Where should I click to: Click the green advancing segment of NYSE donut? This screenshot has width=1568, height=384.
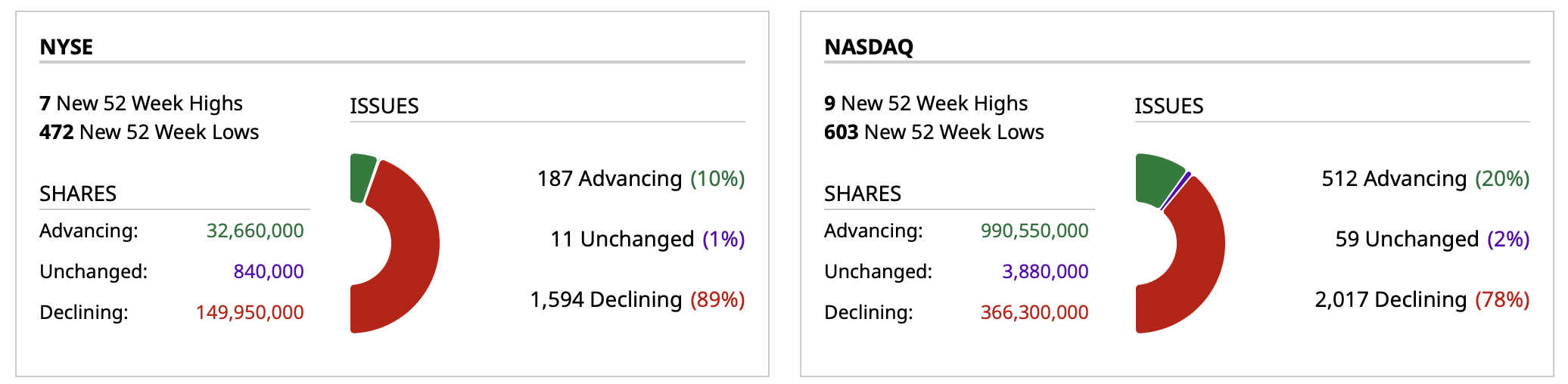click(x=362, y=178)
